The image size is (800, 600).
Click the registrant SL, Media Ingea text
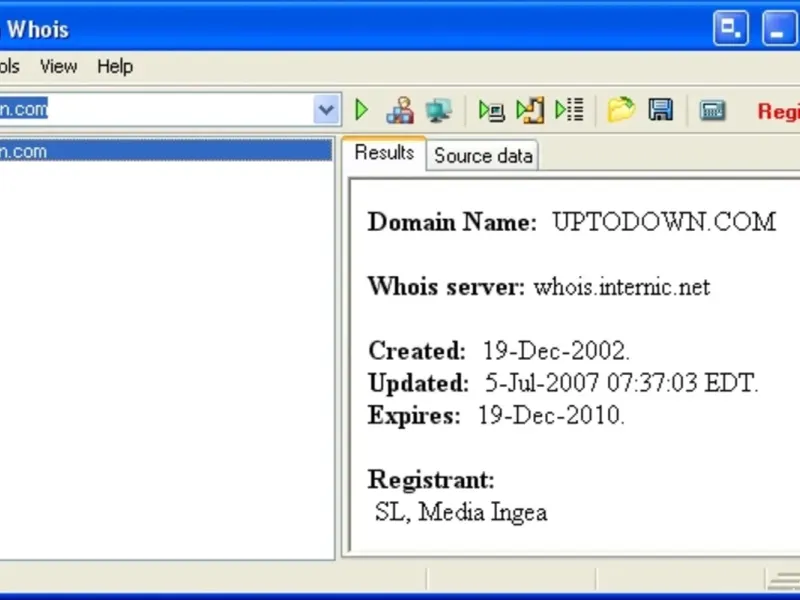(461, 512)
